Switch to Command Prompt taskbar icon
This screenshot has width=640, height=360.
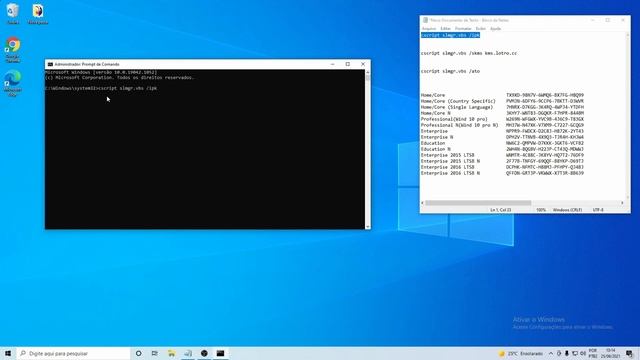pos(220,353)
